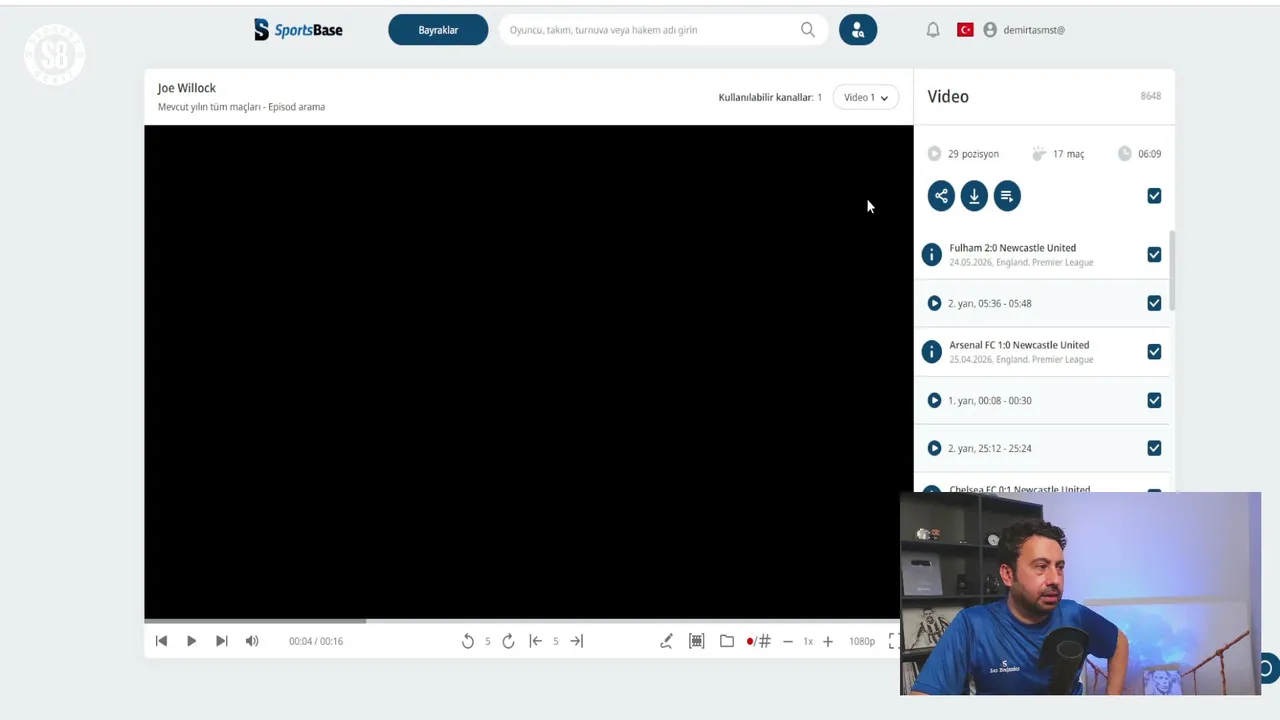Click the Joe Willock player name

pos(187,88)
